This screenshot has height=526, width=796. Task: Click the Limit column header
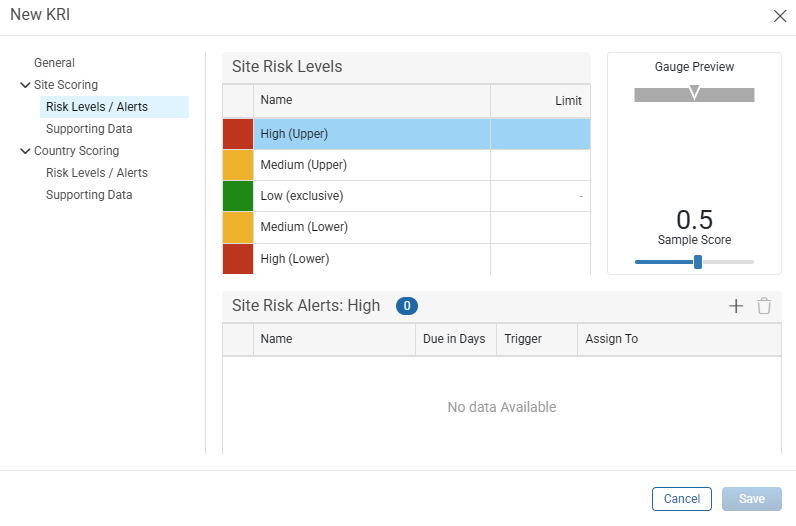point(541,101)
